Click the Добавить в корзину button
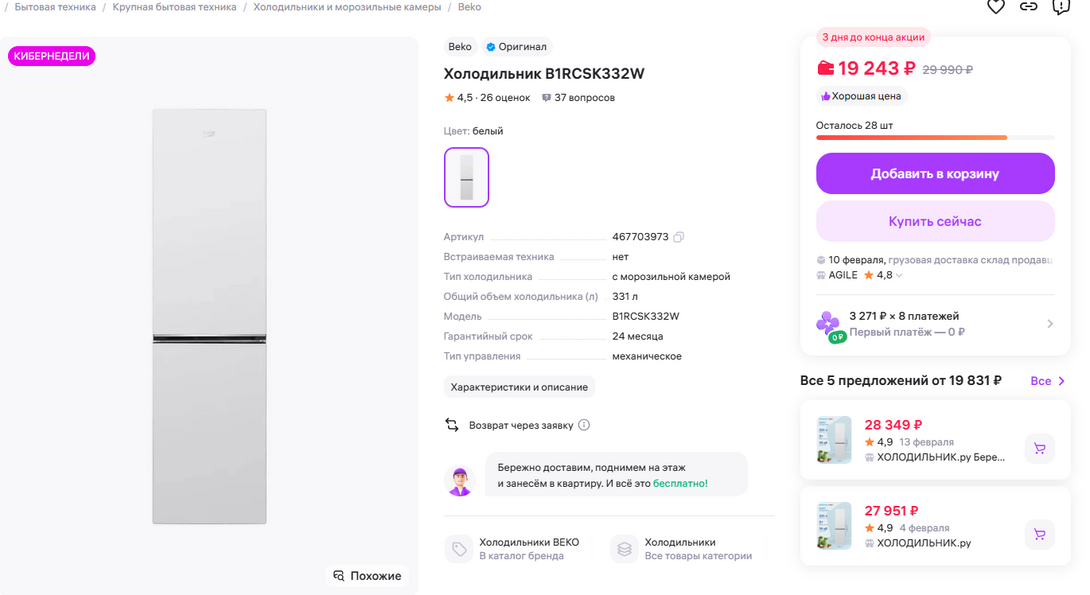This screenshot has width=1090, height=595. (x=935, y=173)
